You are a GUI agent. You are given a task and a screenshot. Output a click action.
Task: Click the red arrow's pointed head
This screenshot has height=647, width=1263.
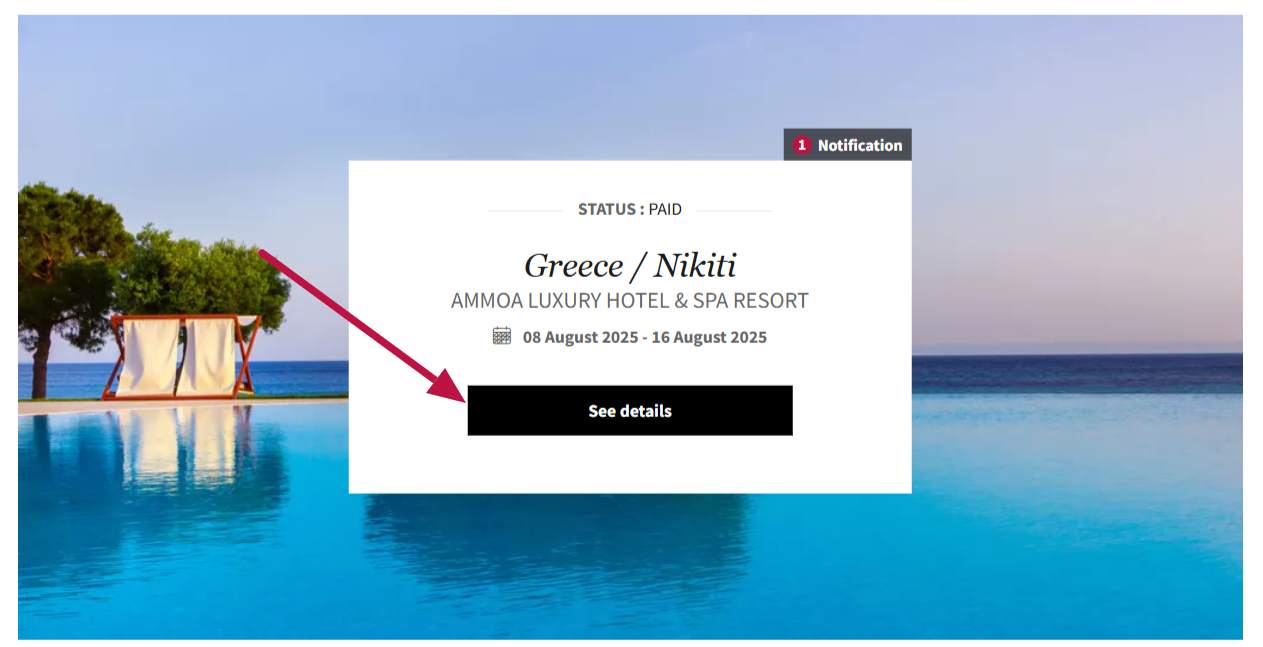(449, 384)
